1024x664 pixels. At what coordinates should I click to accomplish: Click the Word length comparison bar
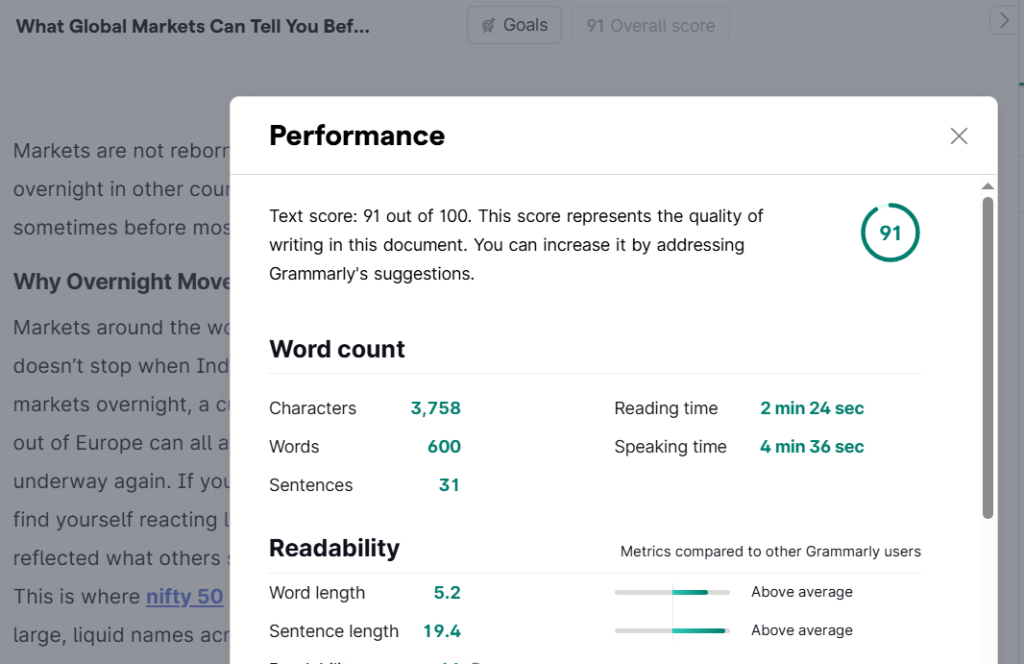point(672,592)
